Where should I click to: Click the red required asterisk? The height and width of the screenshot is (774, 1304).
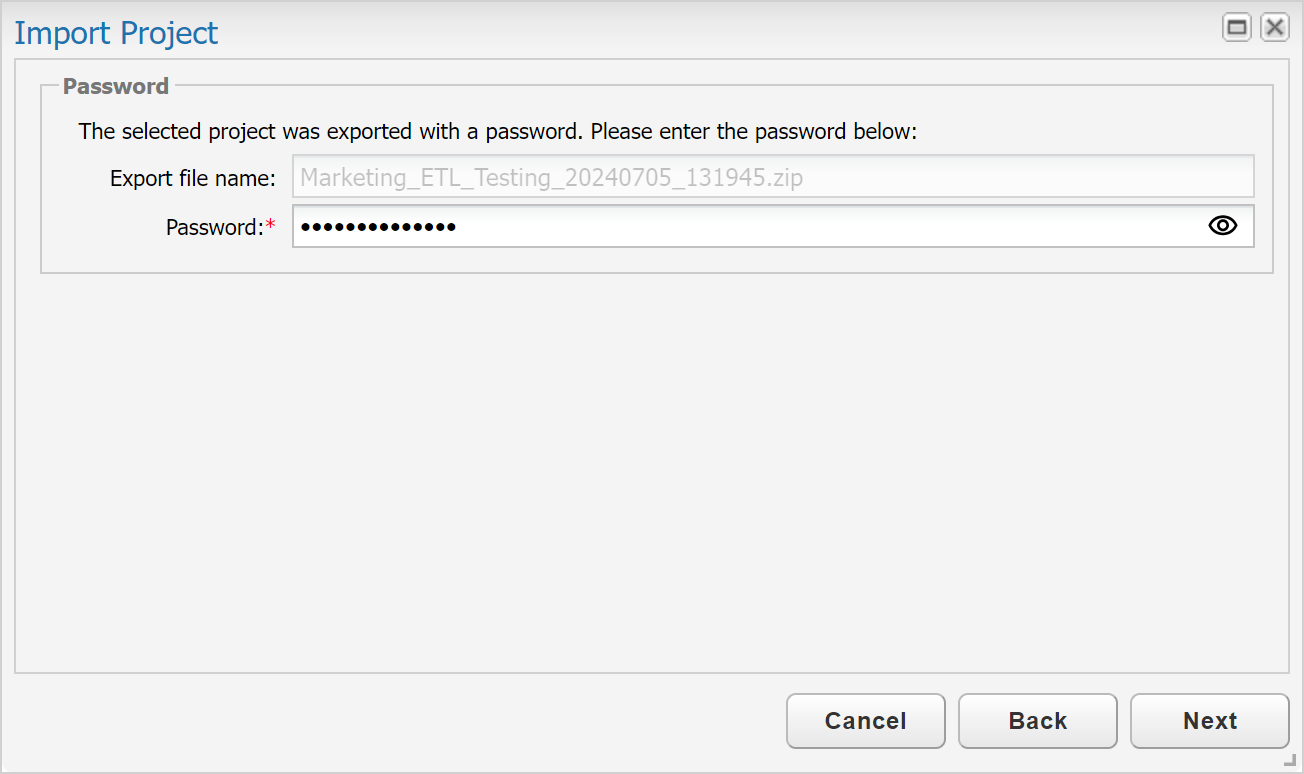coord(270,226)
